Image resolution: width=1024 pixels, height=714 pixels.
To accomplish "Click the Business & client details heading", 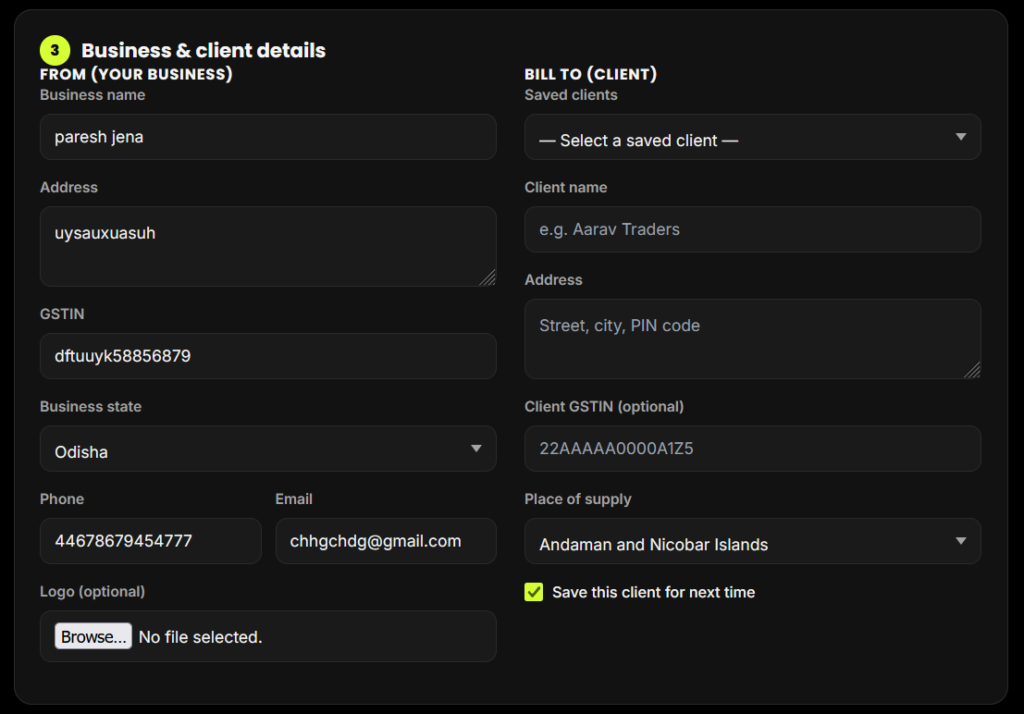I will 203,50.
